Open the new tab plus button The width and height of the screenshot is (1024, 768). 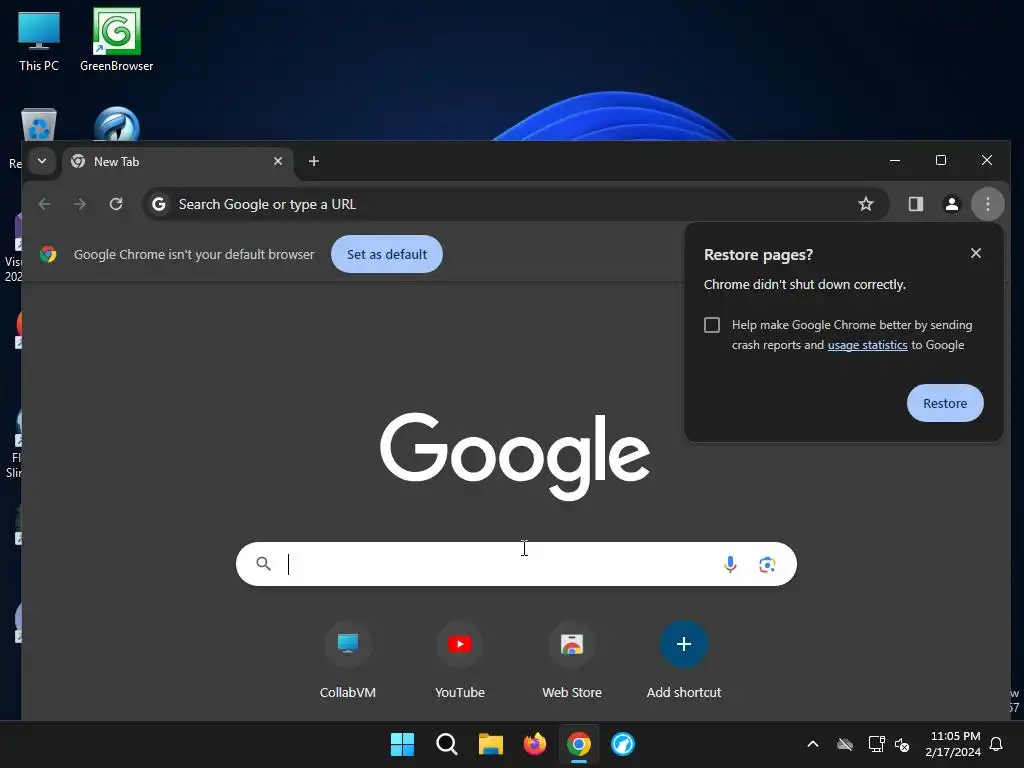[313, 161]
